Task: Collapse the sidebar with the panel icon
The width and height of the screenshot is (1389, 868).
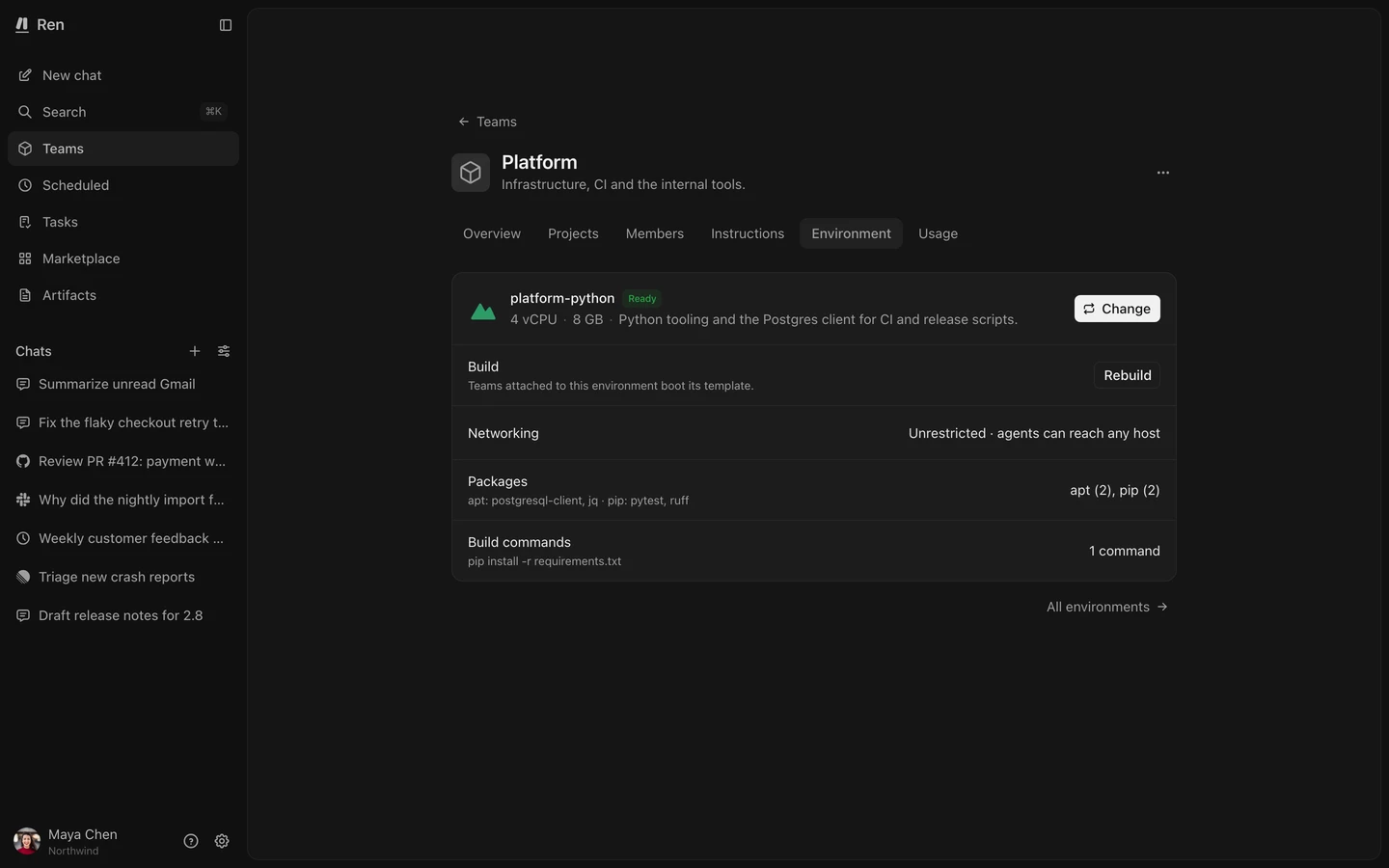Action: pyautogui.click(x=226, y=25)
